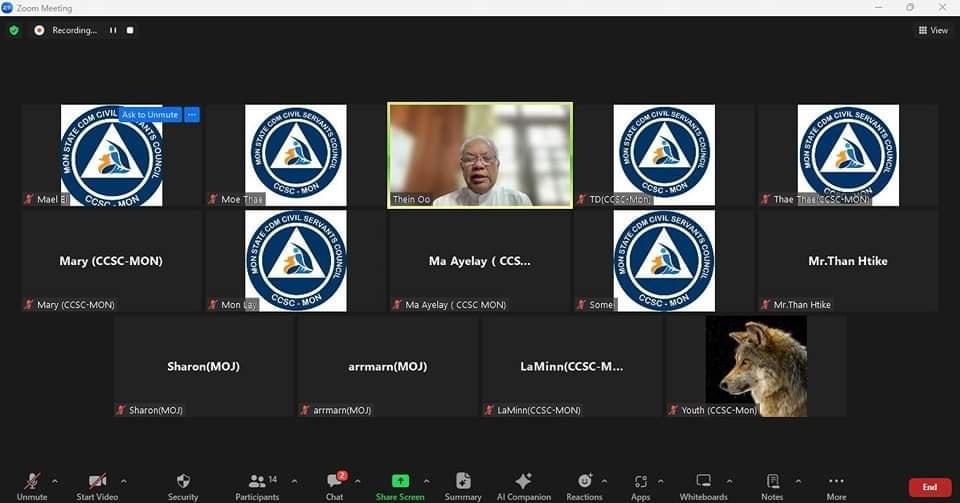Viewport: 960px width, 503px height.
Task: Open the Reactions menu
Action: tap(584, 486)
